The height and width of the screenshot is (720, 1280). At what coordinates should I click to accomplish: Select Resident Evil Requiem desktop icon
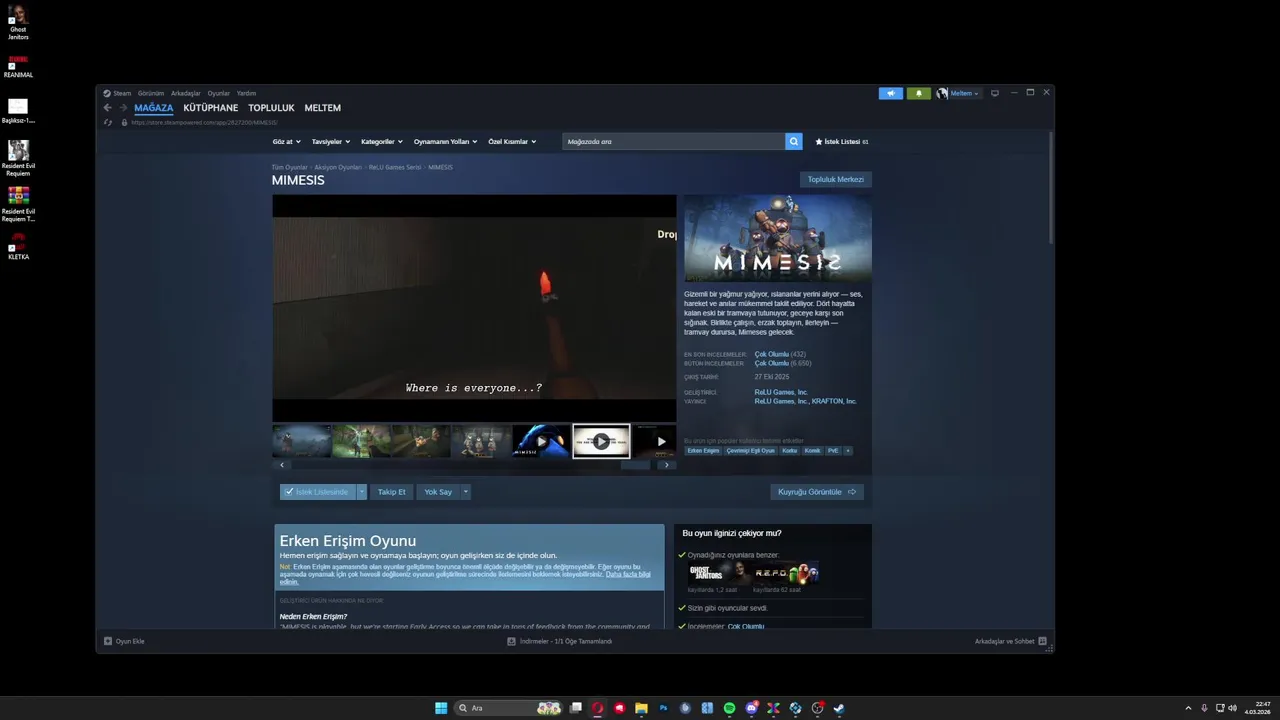pyautogui.click(x=18, y=158)
